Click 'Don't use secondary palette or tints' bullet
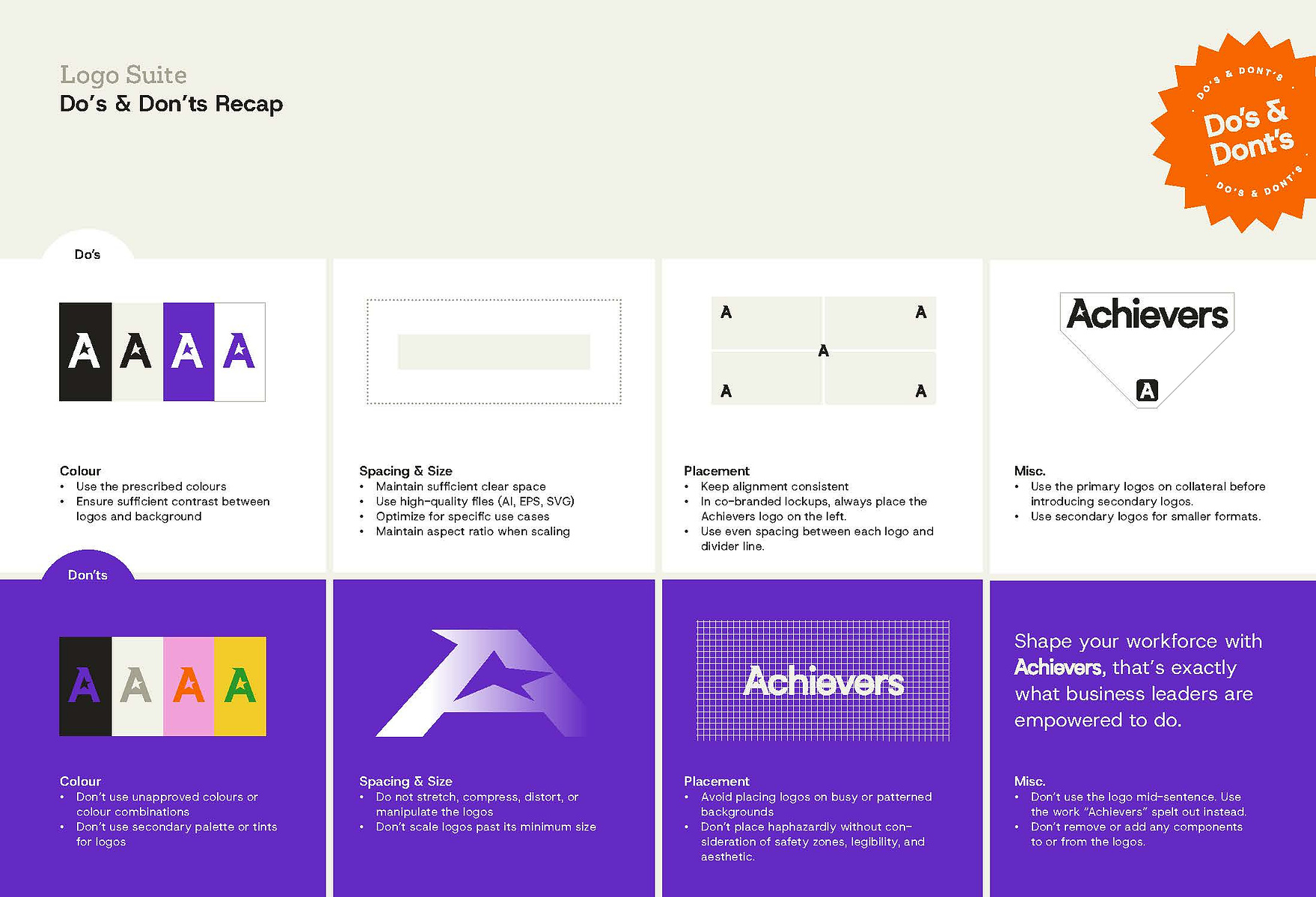 [177, 834]
